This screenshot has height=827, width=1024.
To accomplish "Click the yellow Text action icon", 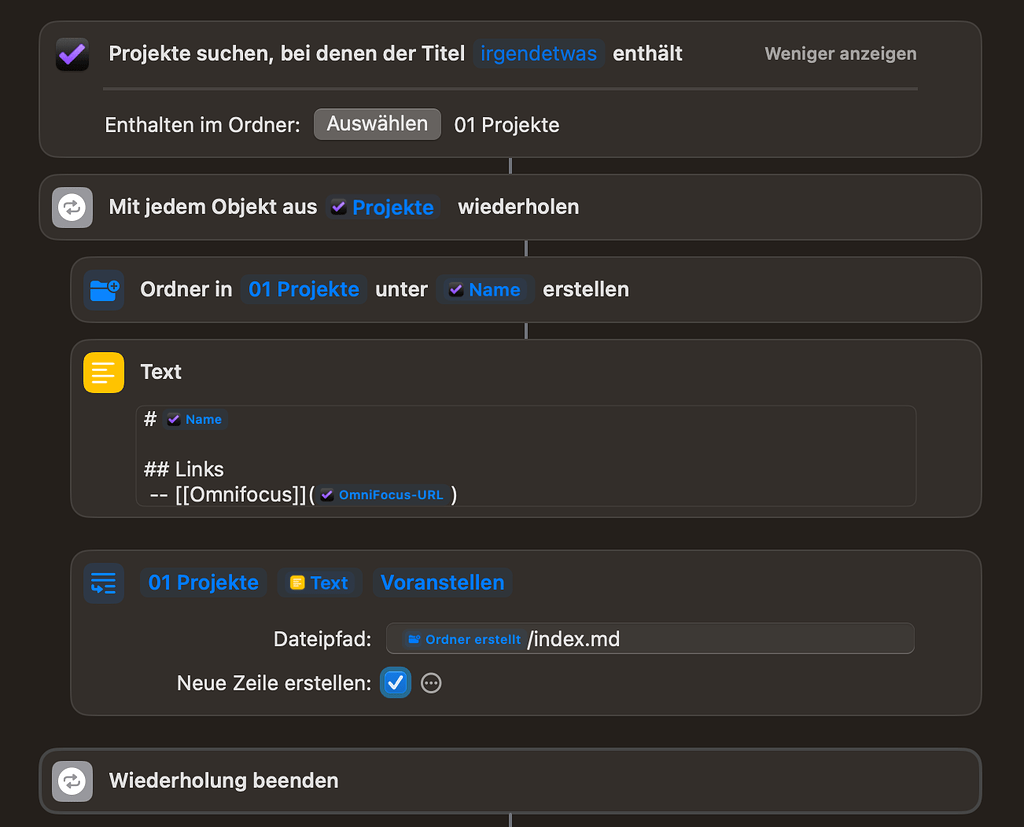I will [104, 372].
